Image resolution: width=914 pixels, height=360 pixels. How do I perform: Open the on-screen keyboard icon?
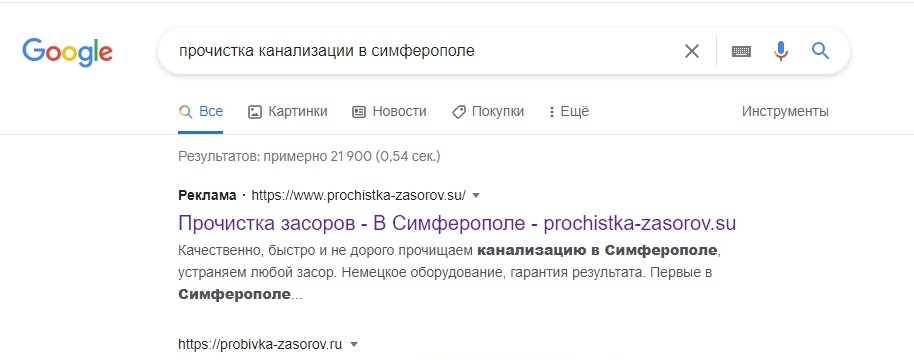[x=741, y=51]
